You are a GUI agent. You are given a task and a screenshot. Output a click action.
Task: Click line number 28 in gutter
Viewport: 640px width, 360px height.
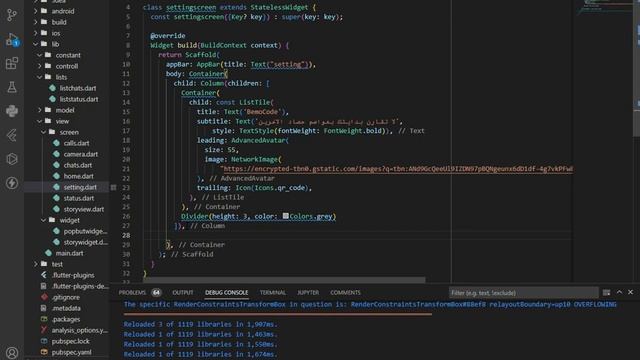point(126,236)
